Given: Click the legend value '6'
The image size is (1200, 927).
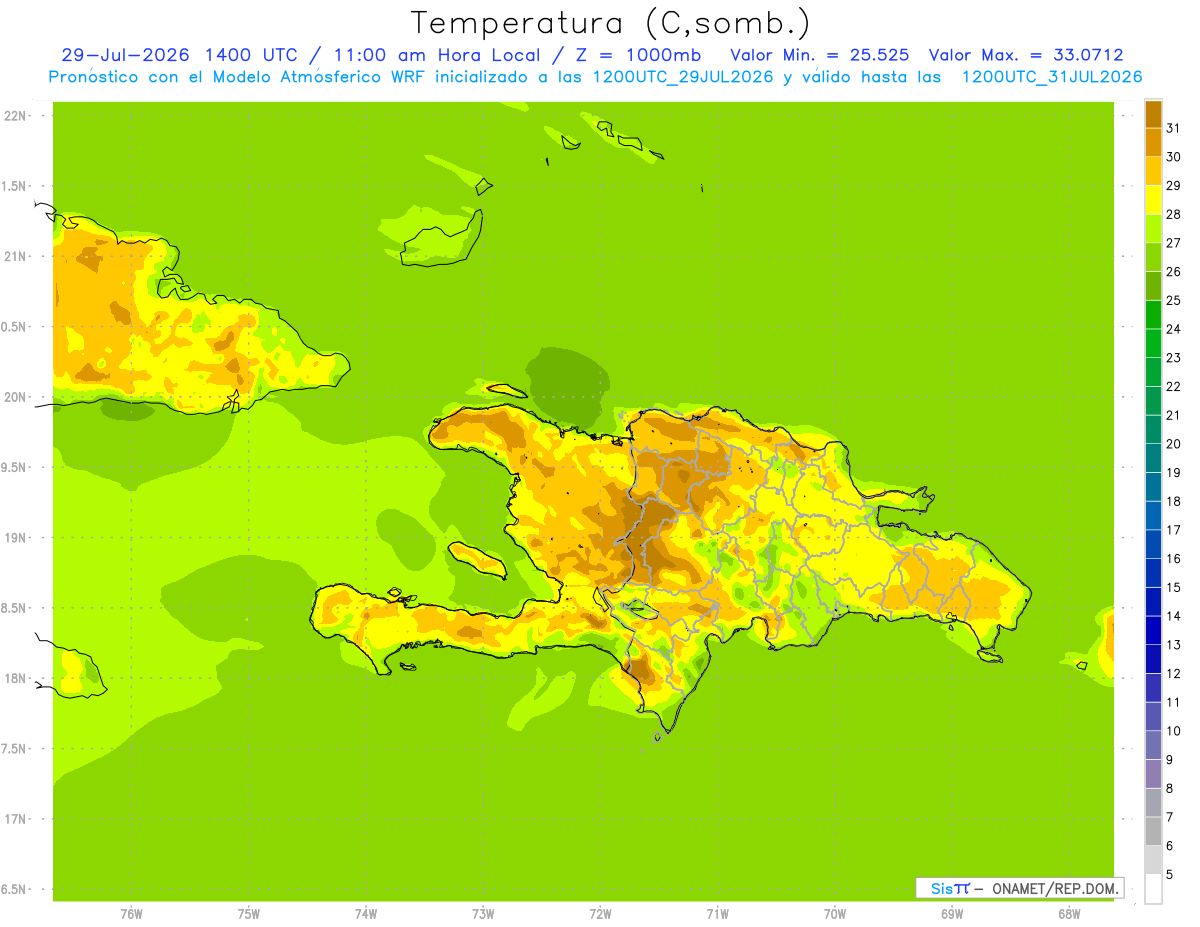Looking at the screenshot, I should (x=1169, y=846).
